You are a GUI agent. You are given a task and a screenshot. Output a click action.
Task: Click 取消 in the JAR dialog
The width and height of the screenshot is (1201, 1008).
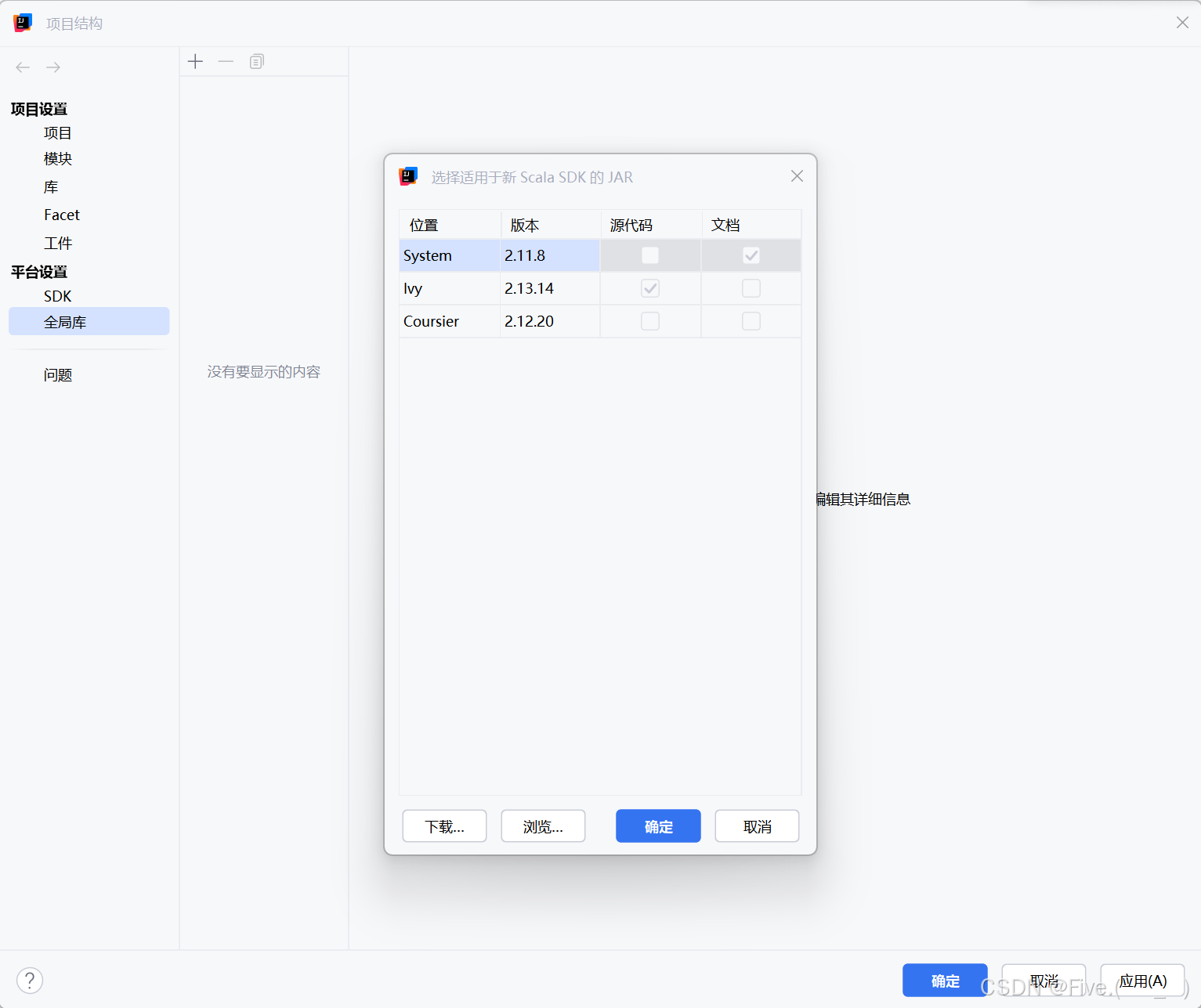(x=757, y=826)
